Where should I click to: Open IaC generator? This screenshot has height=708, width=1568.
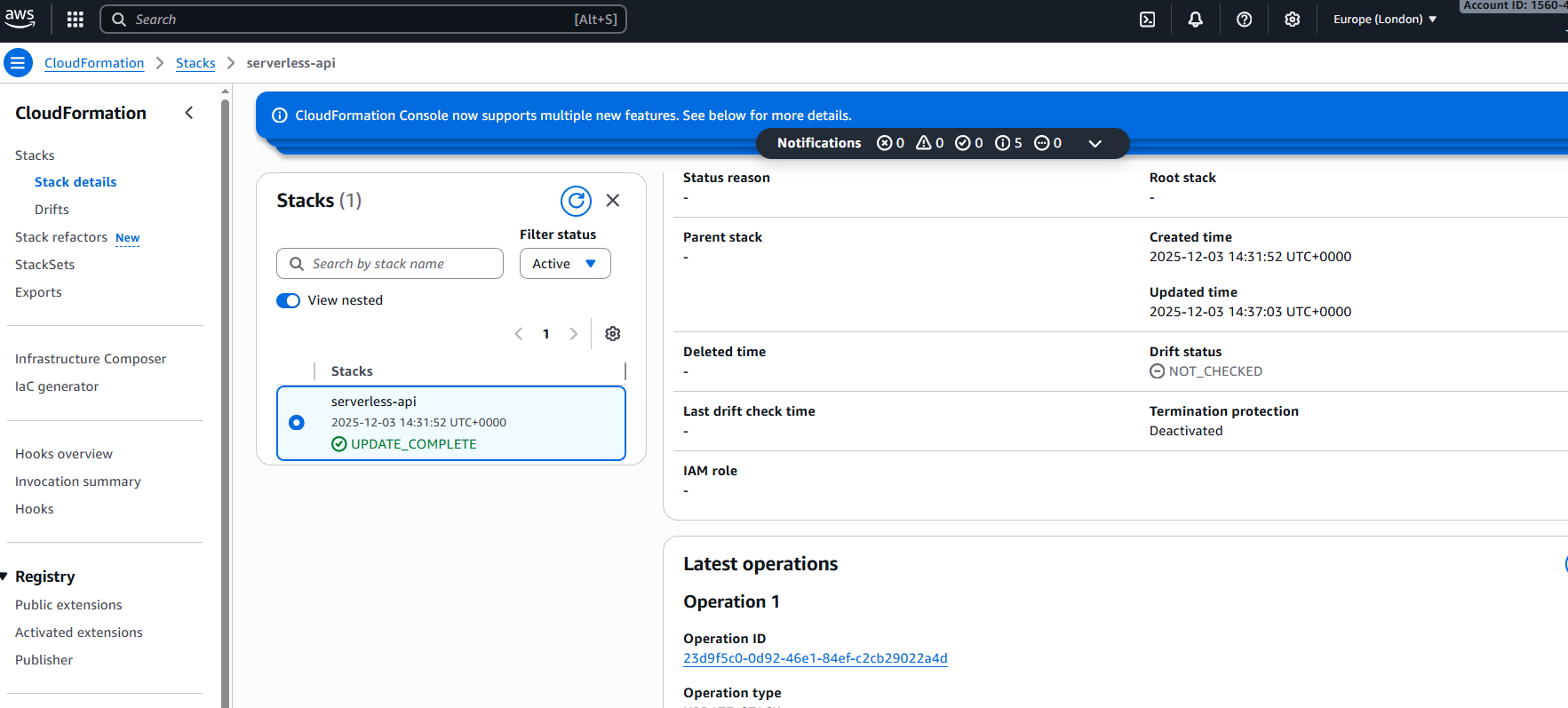[57, 386]
